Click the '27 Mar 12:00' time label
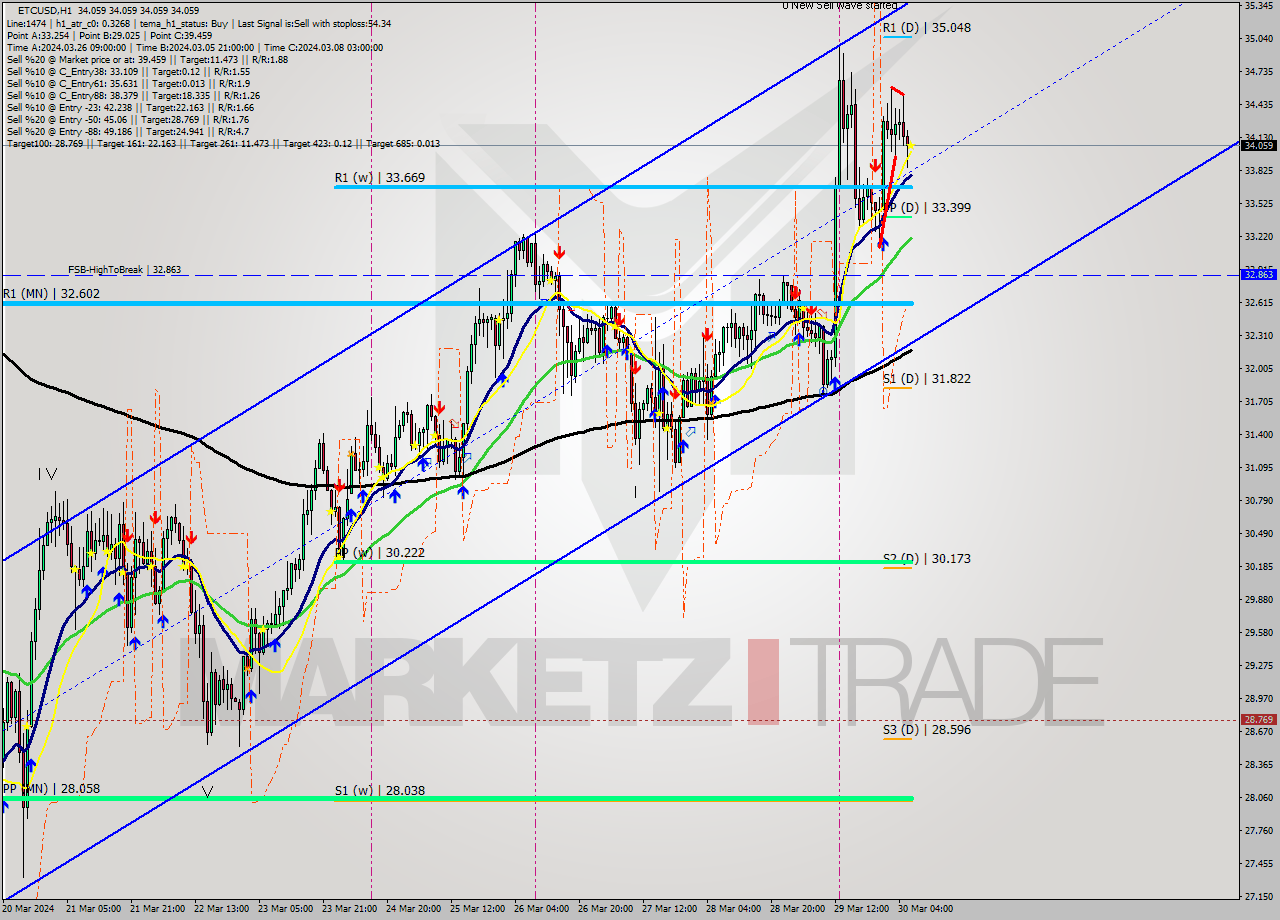 pyautogui.click(x=669, y=909)
